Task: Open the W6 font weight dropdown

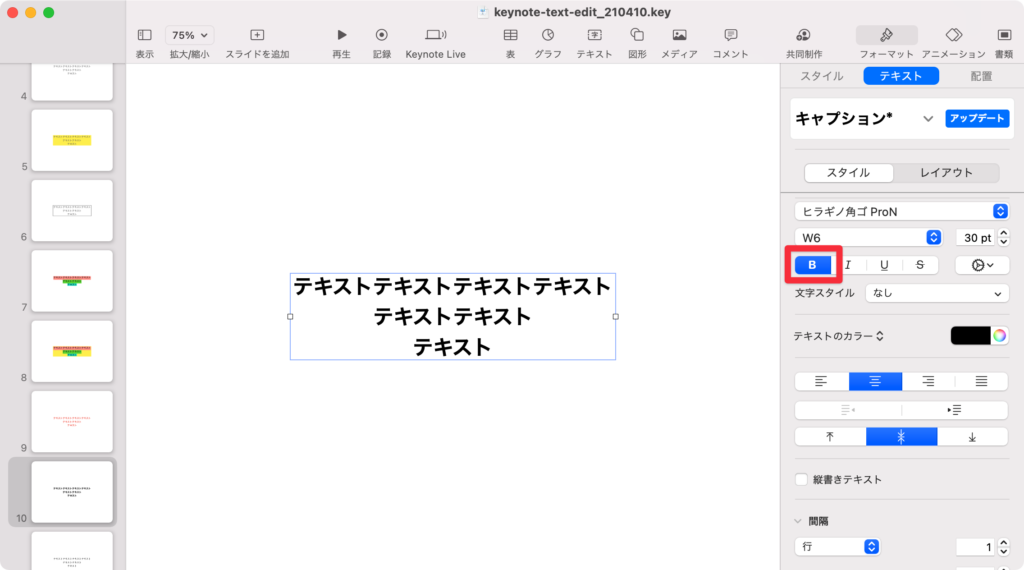Action: pyautogui.click(x=868, y=237)
